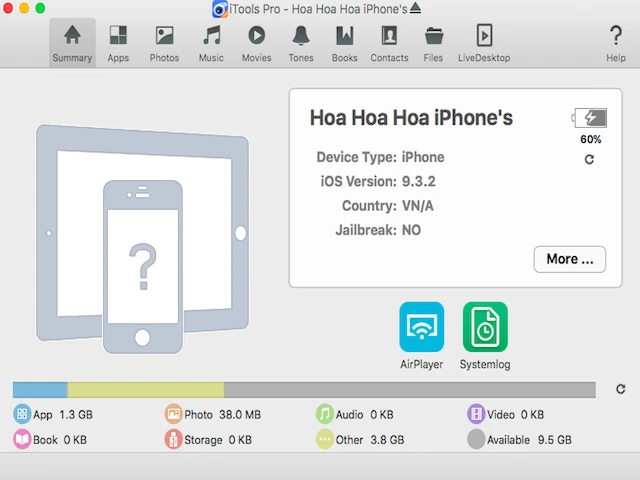The height and width of the screenshot is (480, 640).
Task: Open the Apps section in toolbar
Action: (118, 43)
